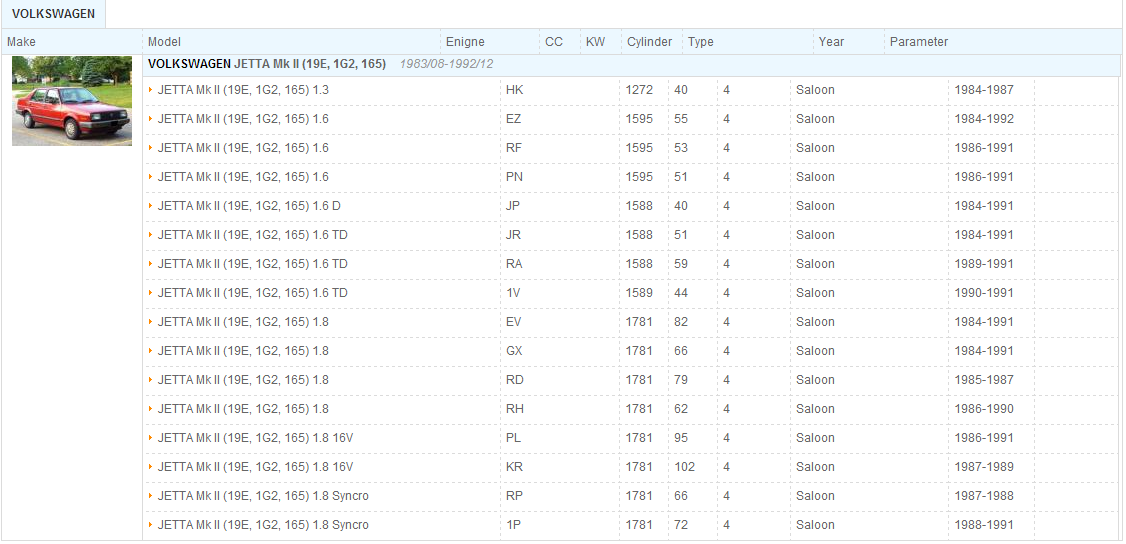Screen dimensions: 1126x544
Task: Open JETTA 1.8 16V link with engine KR
Action: pos(256,466)
